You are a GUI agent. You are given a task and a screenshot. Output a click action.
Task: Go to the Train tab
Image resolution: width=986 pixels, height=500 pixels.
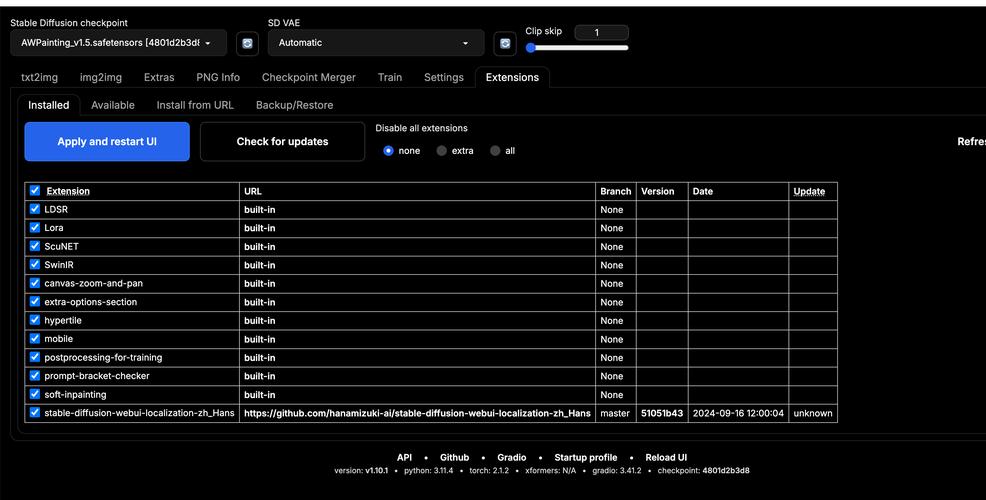pyautogui.click(x=390, y=77)
